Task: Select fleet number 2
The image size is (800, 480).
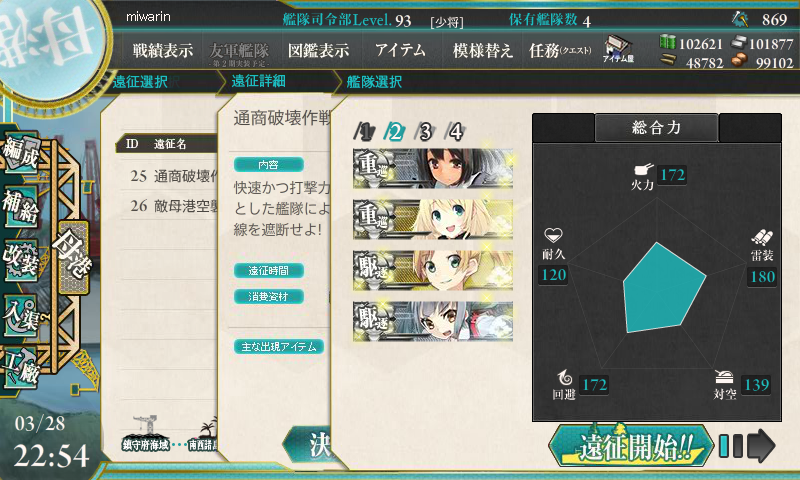Action: point(394,132)
